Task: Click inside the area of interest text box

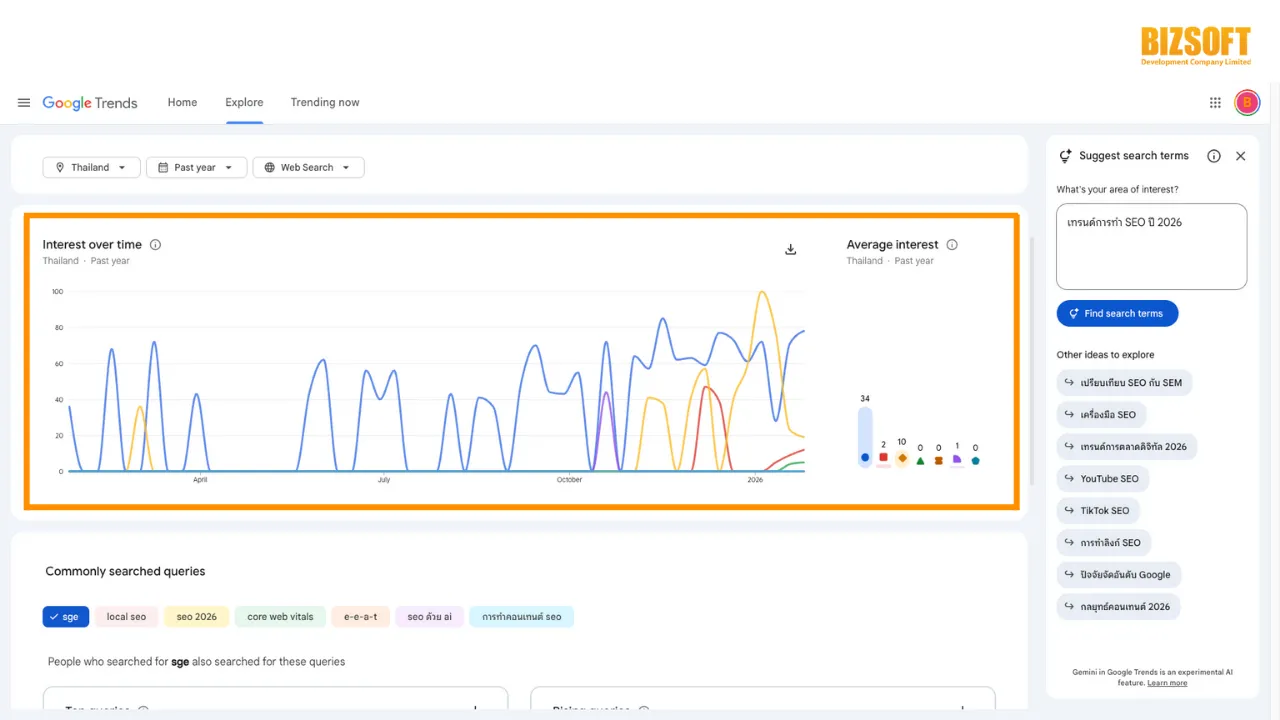Action: 1151,245
